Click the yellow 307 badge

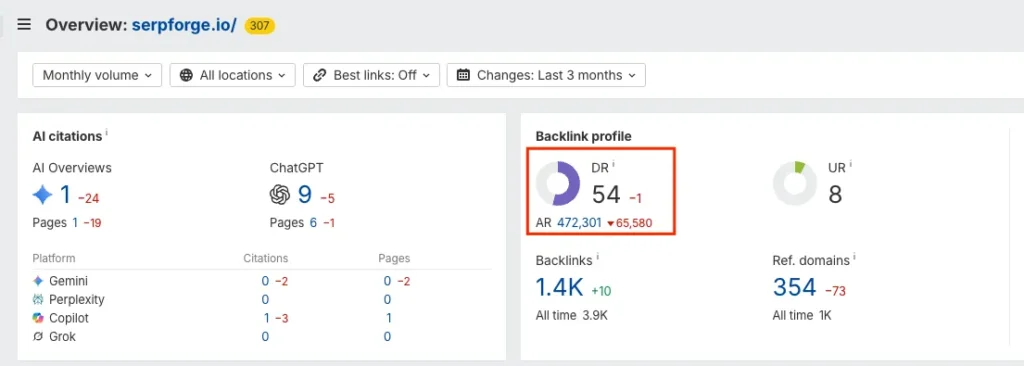tap(260, 25)
